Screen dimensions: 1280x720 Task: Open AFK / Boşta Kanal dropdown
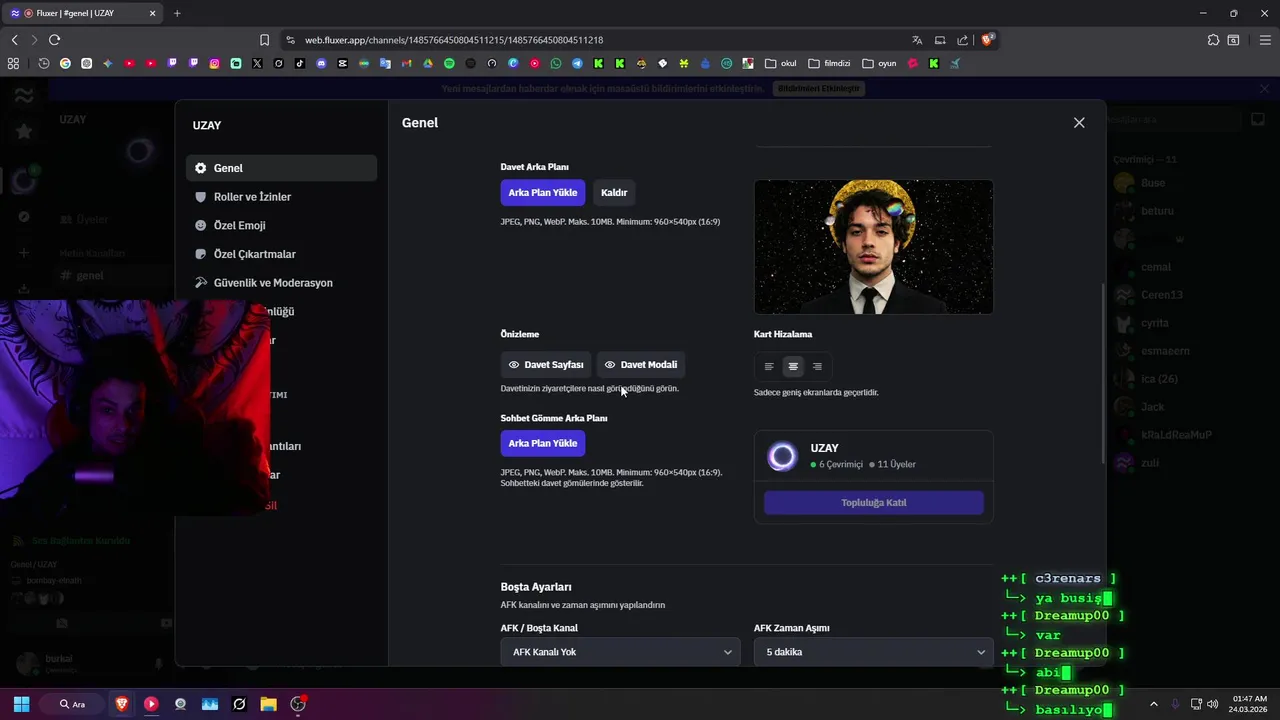point(620,652)
